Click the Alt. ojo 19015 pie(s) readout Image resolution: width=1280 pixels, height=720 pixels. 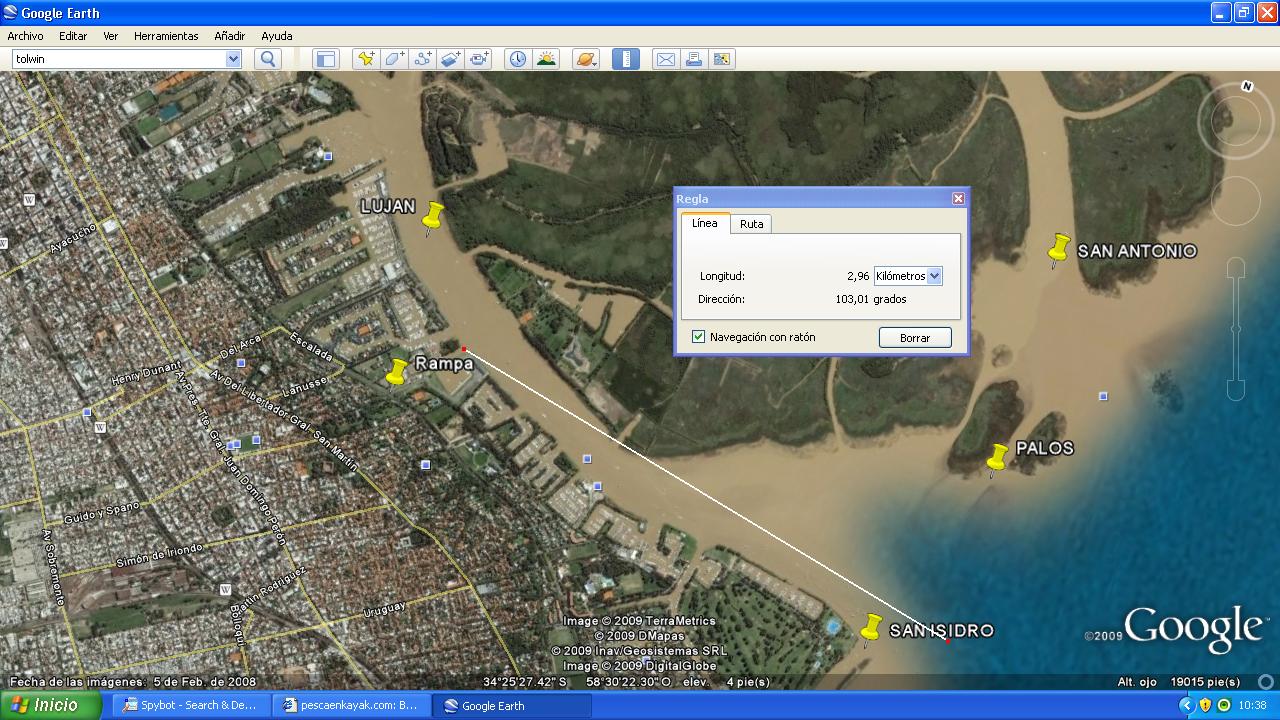tap(1178, 682)
